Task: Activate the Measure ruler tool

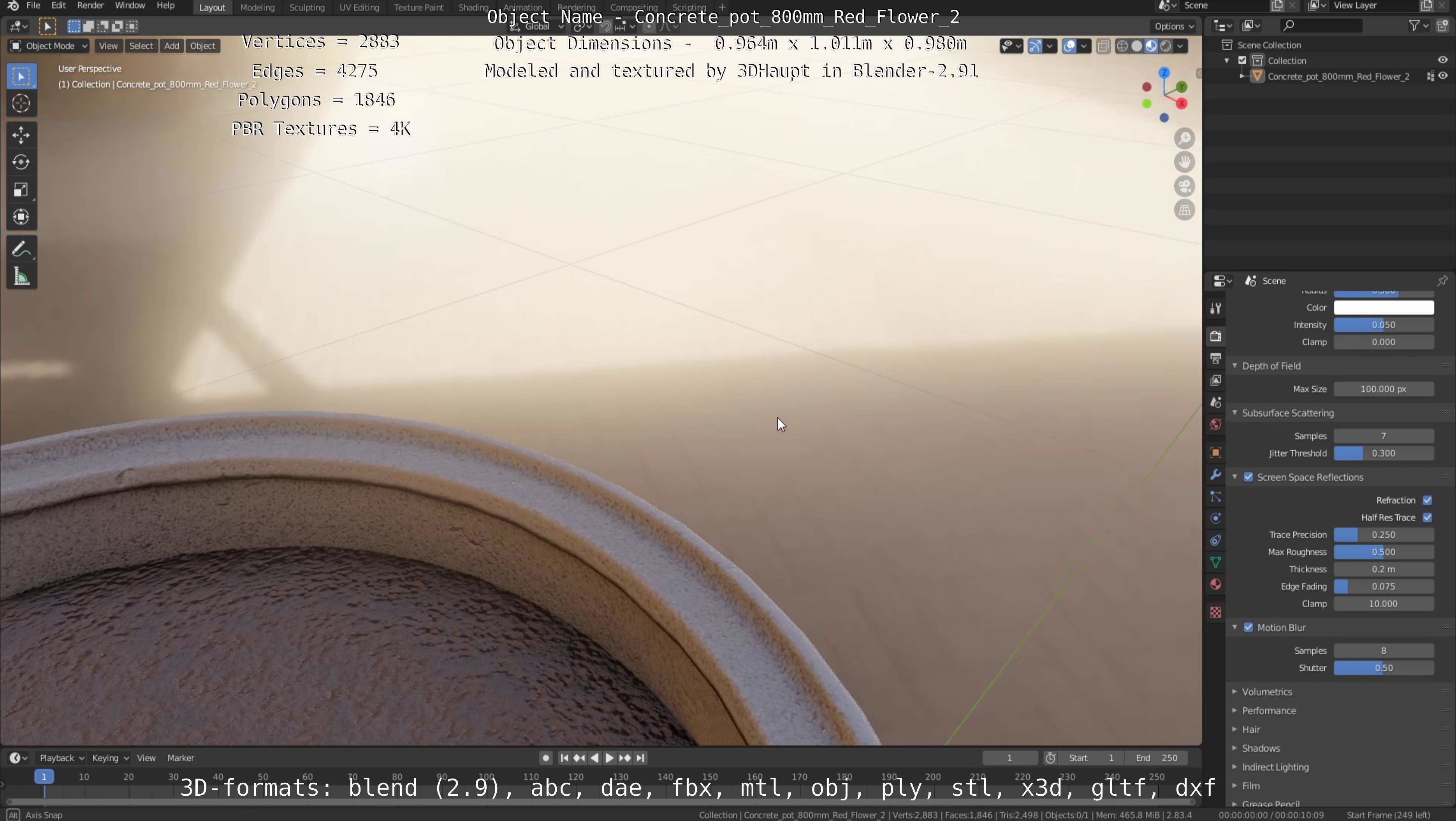Action: pos(21,277)
